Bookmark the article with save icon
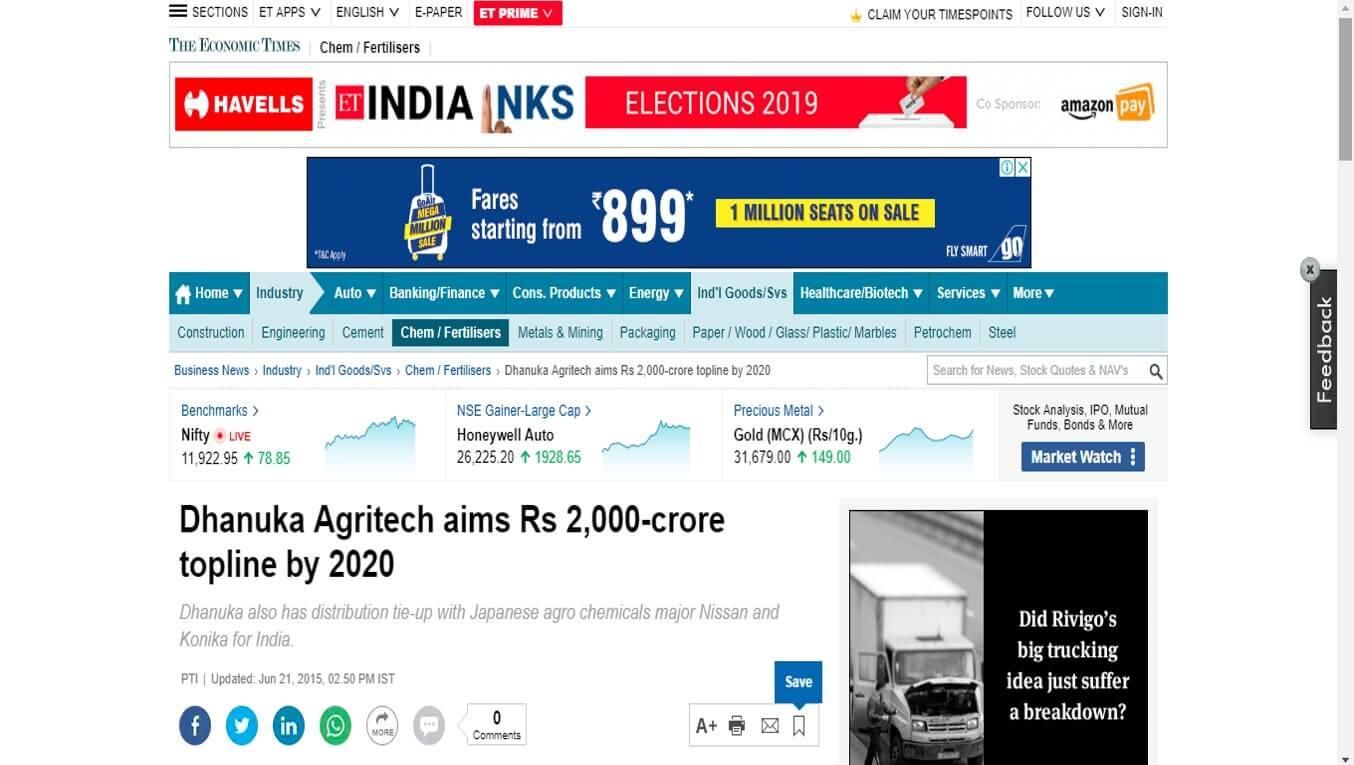 799,726
